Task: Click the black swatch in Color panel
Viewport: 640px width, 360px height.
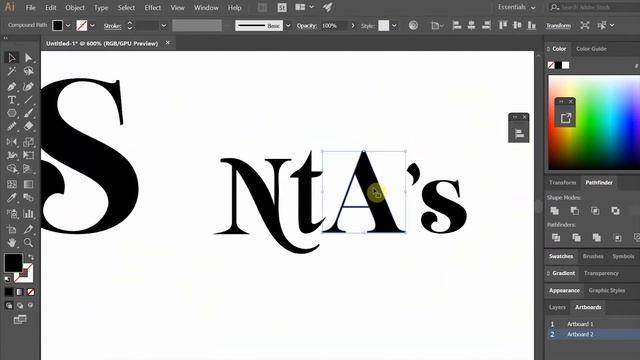Action: [x=558, y=65]
